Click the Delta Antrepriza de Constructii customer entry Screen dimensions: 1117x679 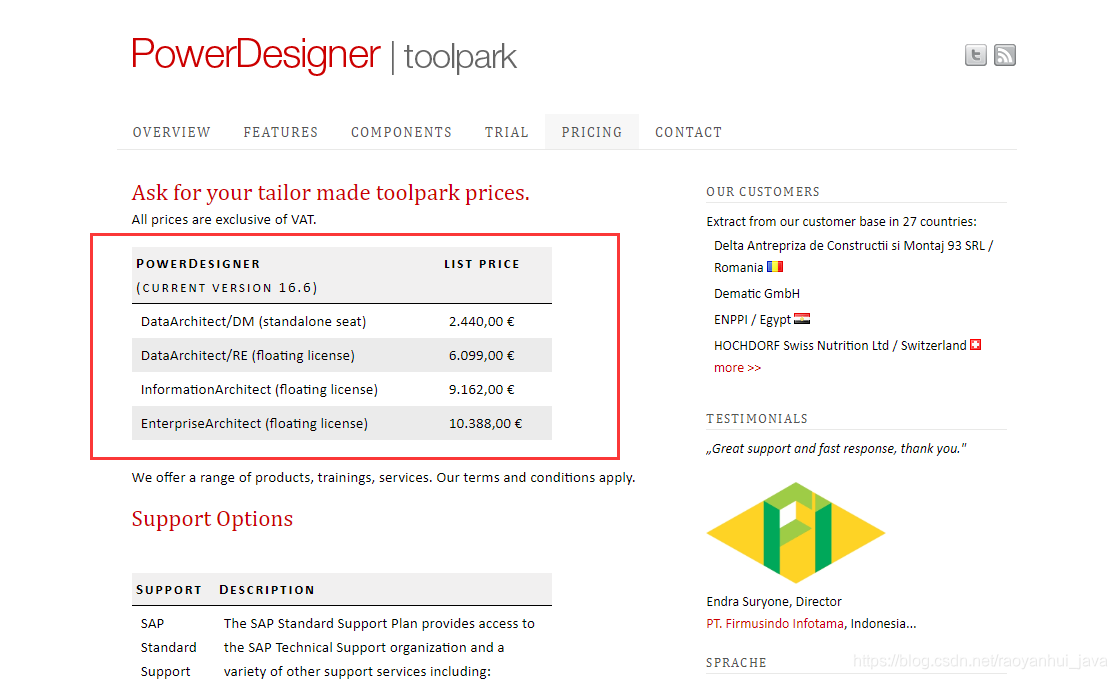(x=853, y=256)
